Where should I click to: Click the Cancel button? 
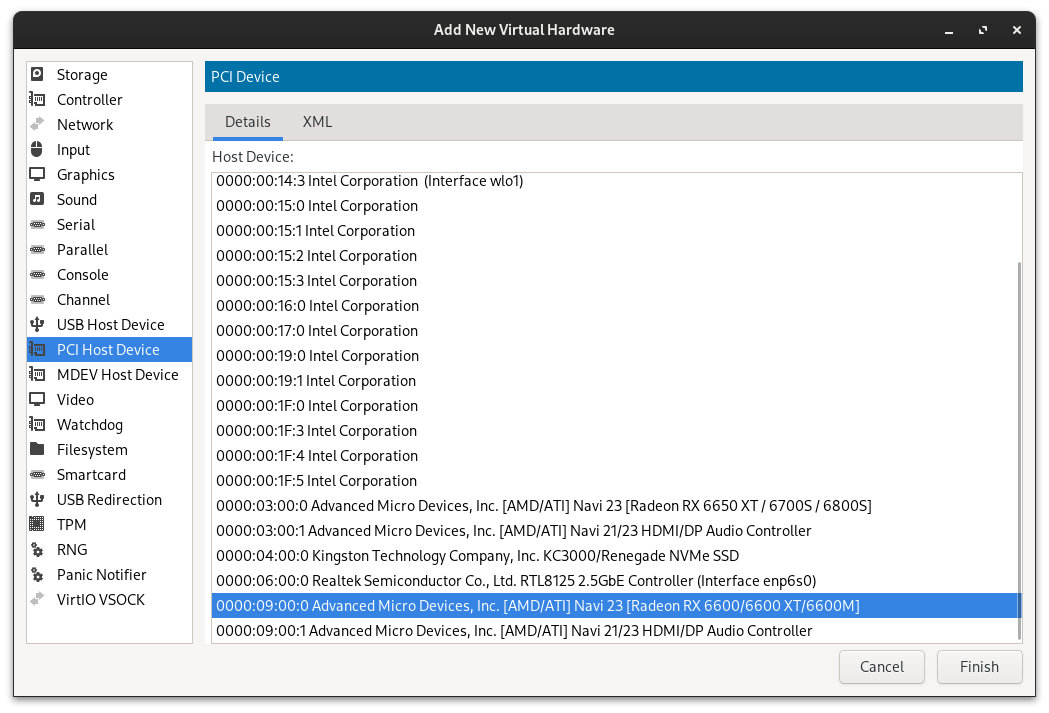[x=882, y=667]
